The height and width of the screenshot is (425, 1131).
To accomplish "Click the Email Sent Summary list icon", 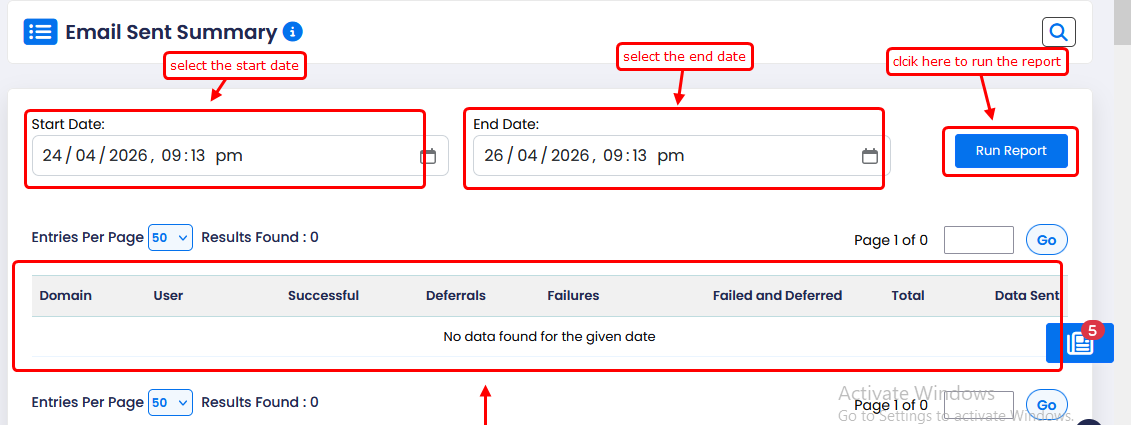I will pyautogui.click(x=41, y=32).
